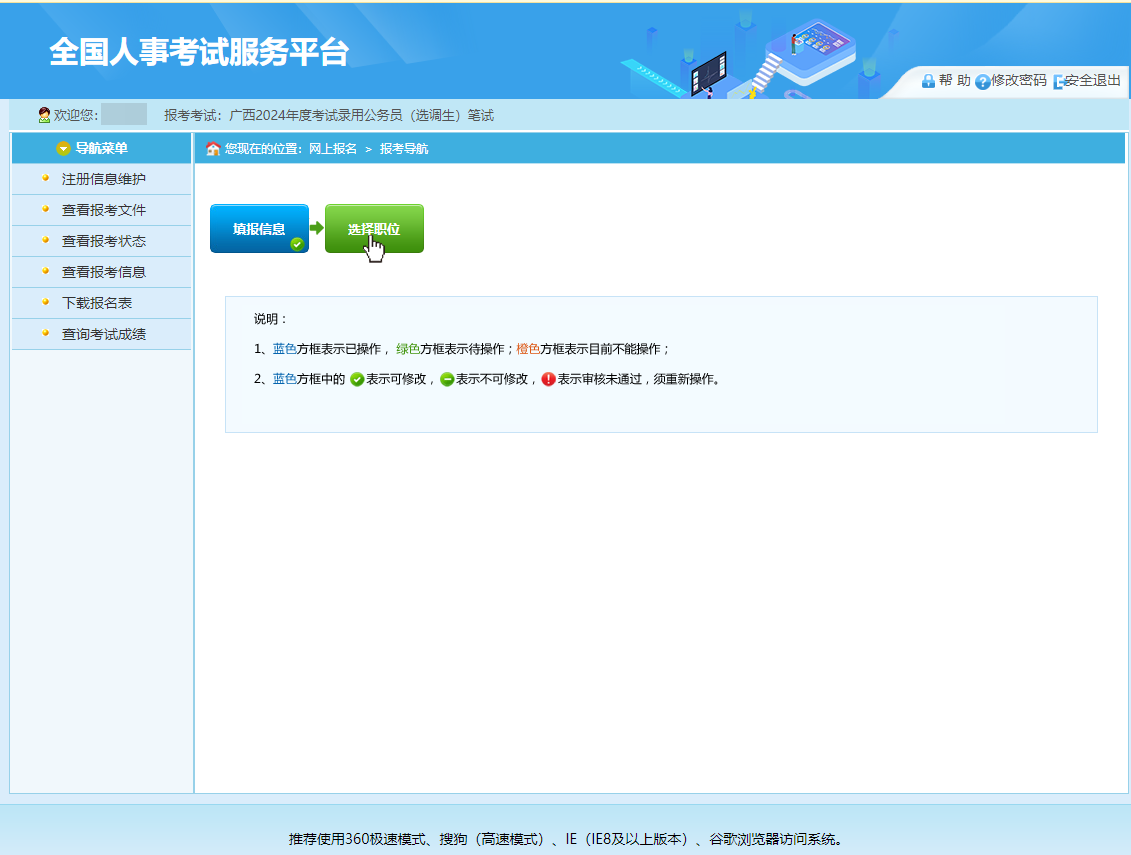Viewport: 1131px width, 855px height.
Task: Click the green checkmark badge on 填报信息
Action: point(297,243)
